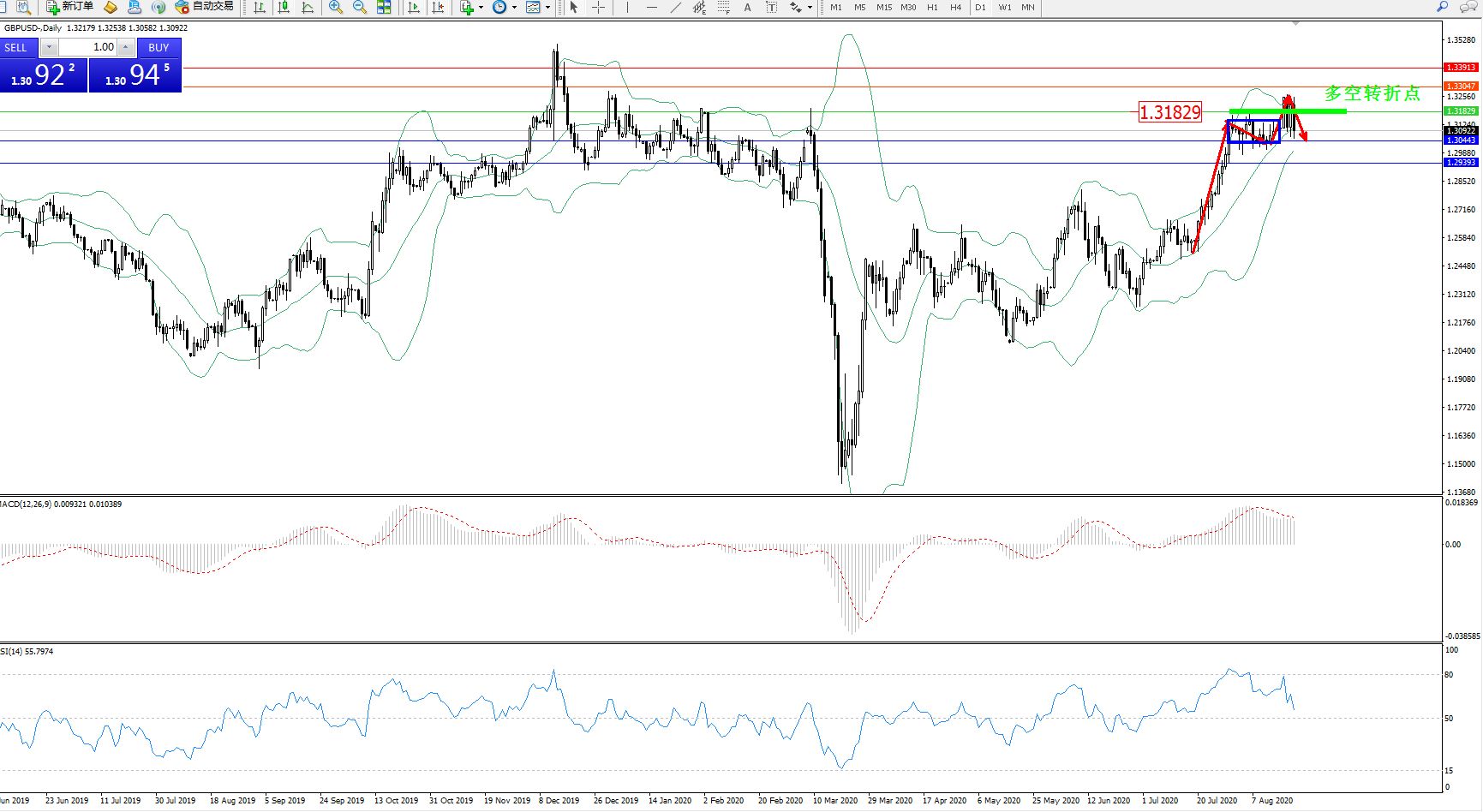The height and width of the screenshot is (812, 1483).
Task: Expand the chart templates dropdown arrow
Action: (547, 8)
